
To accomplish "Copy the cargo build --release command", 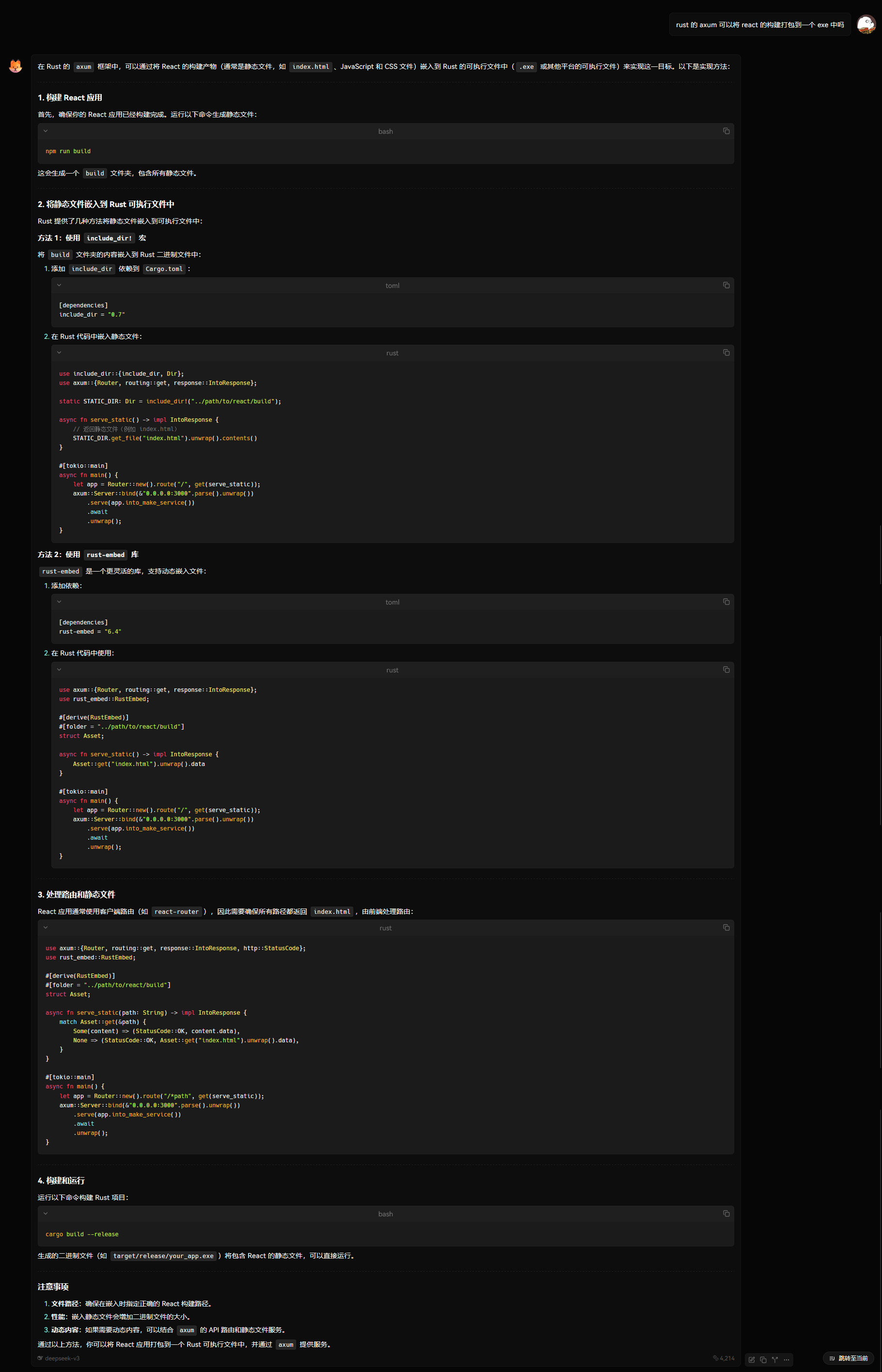I will coord(725,1214).
